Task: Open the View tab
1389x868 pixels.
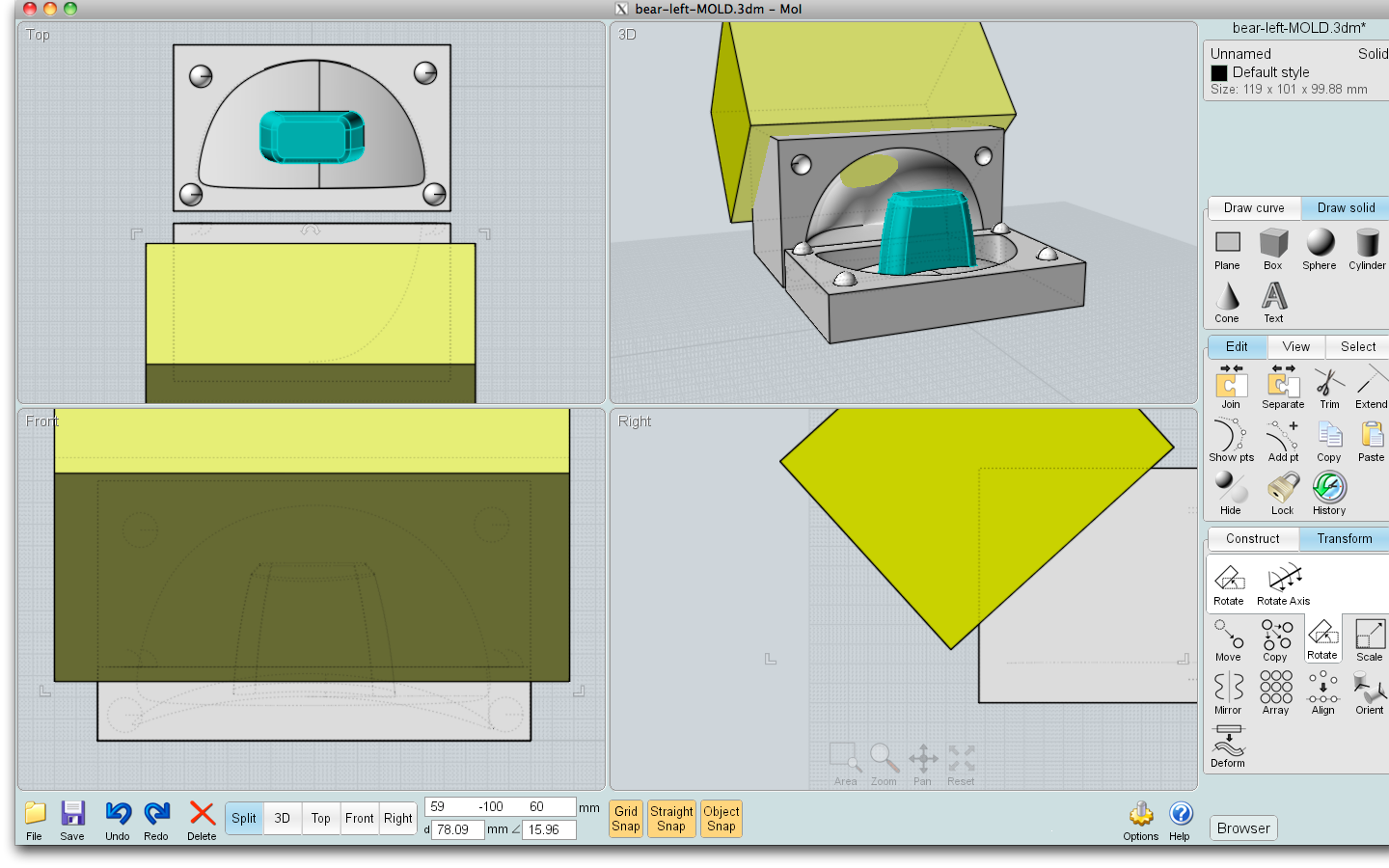Action: [x=1296, y=347]
